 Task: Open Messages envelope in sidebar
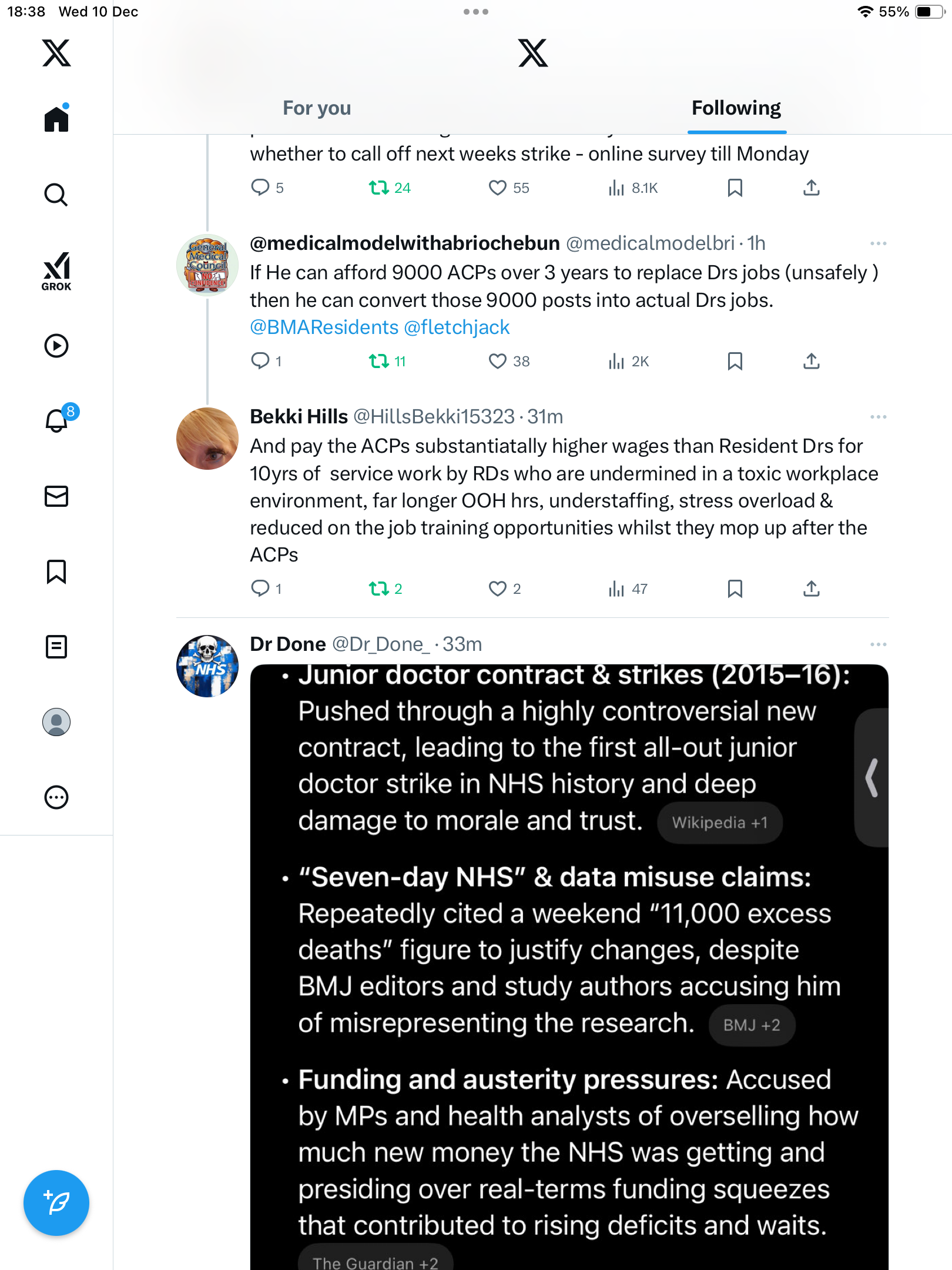coord(56,496)
